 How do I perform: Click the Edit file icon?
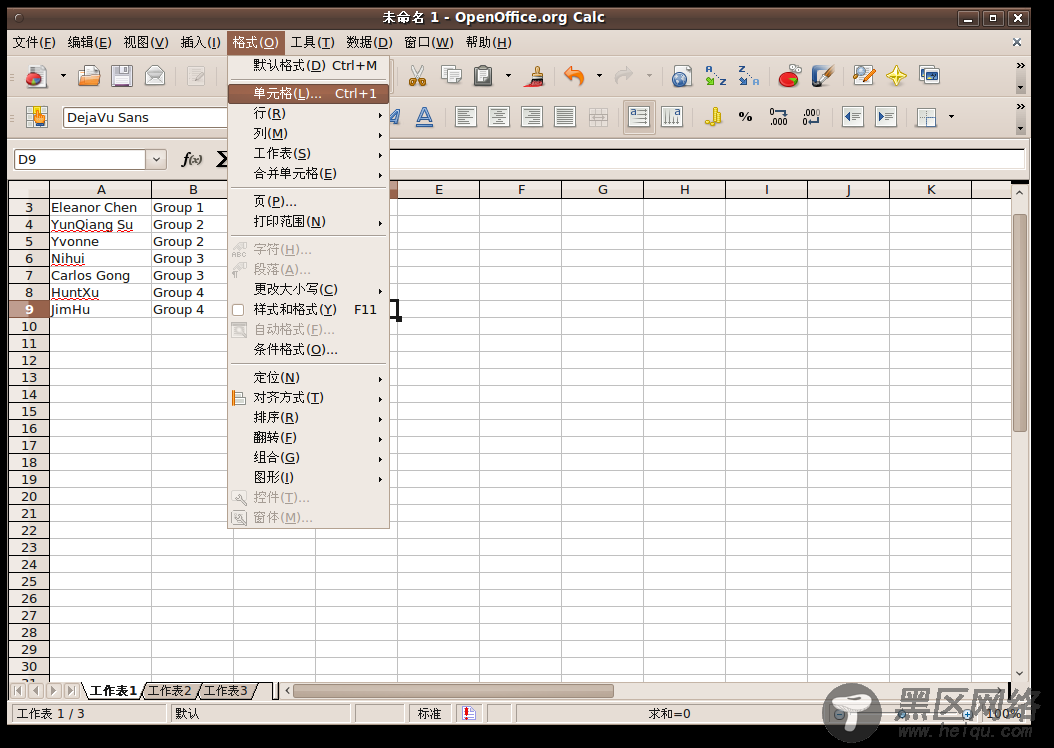pyautogui.click(x=196, y=76)
